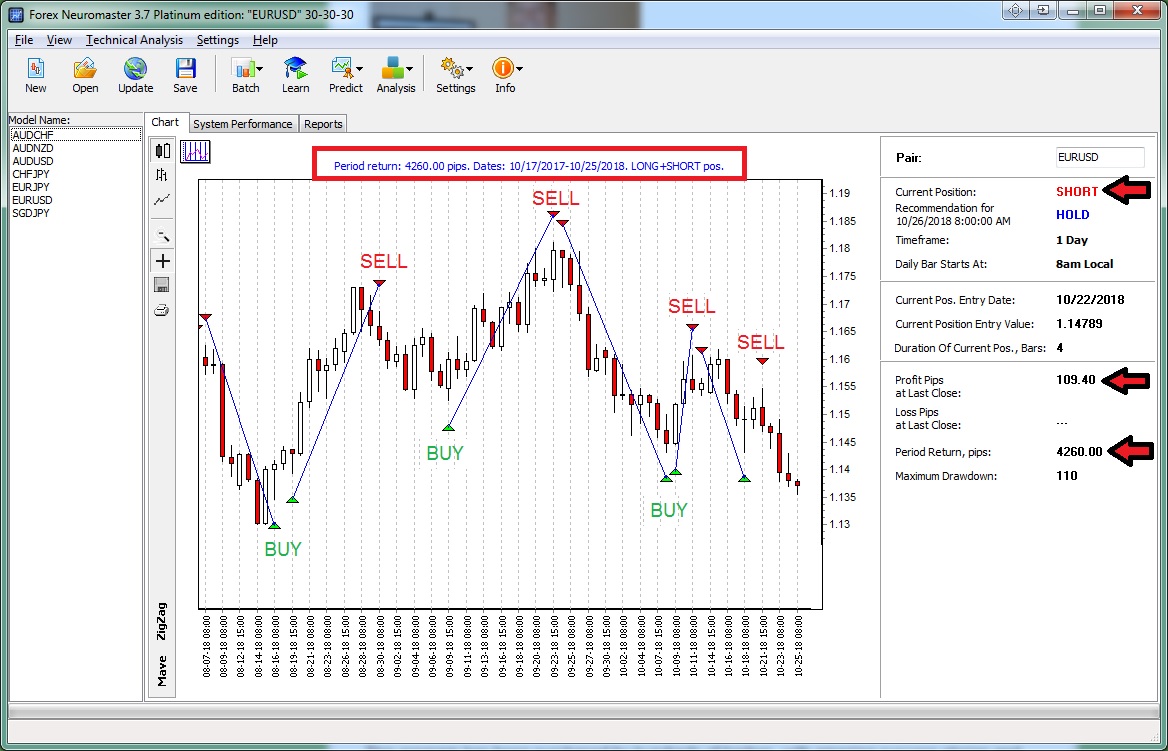Switch to the System Performance tab
The image size is (1168, 751).
pyautogui.click(x=243, y=124)
